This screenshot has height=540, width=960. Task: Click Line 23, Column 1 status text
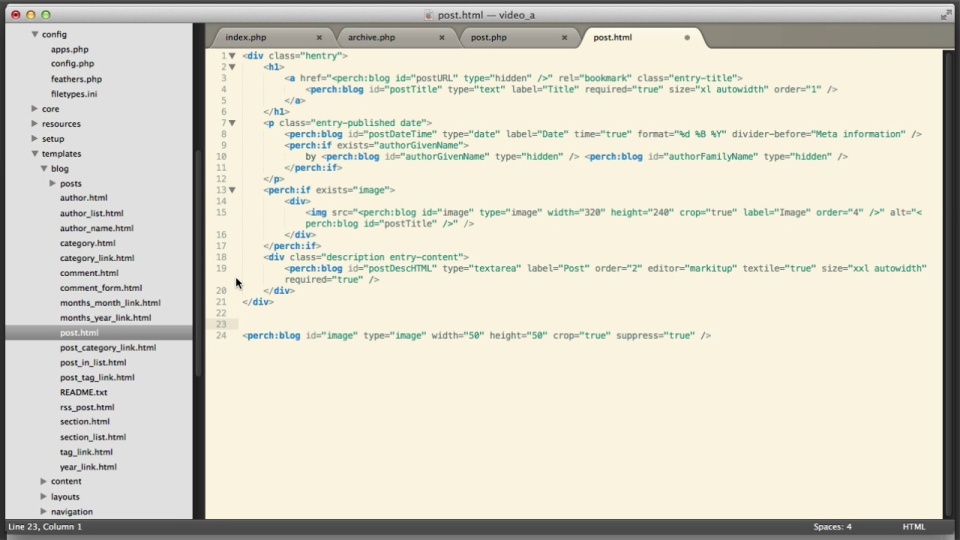click(x=45, y=527)
